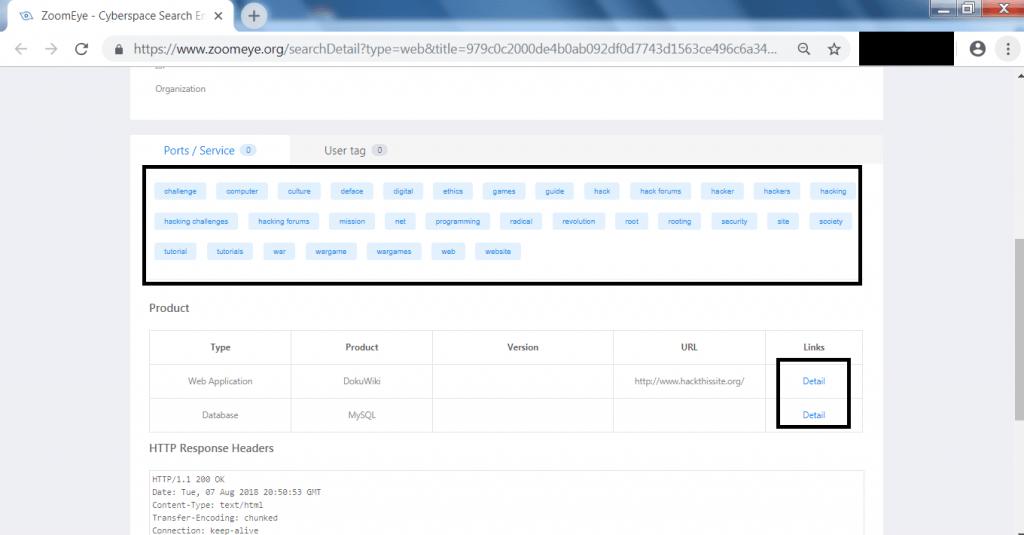Image resolution: width=1024 pixels, height=535 pixels.
Task: Click the 'Web Application' type cell
Action: 220,381
